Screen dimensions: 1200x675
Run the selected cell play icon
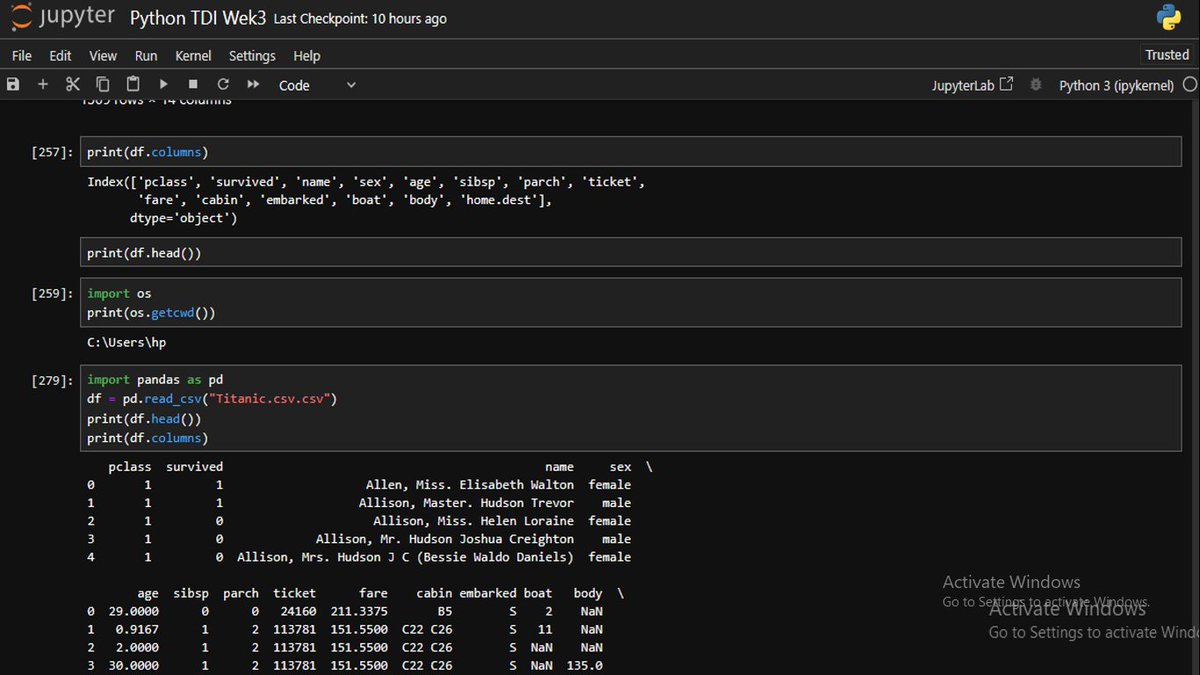click(163, 85)
